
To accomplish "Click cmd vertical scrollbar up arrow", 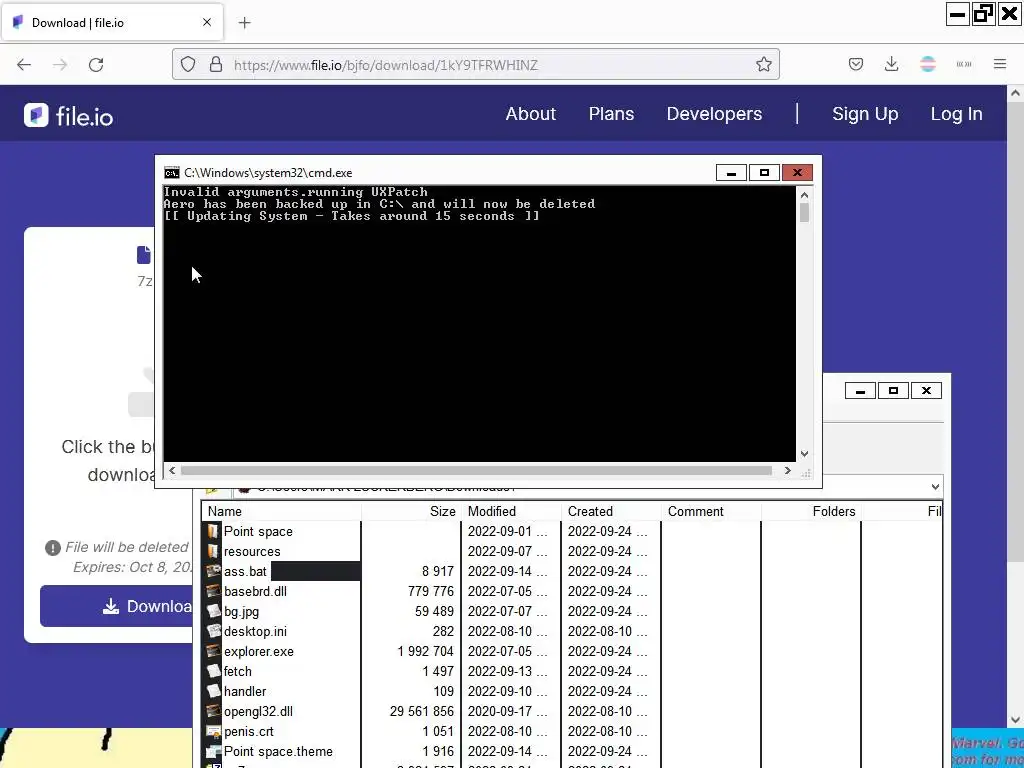I will pyautogui.click(x=805, y=195).
